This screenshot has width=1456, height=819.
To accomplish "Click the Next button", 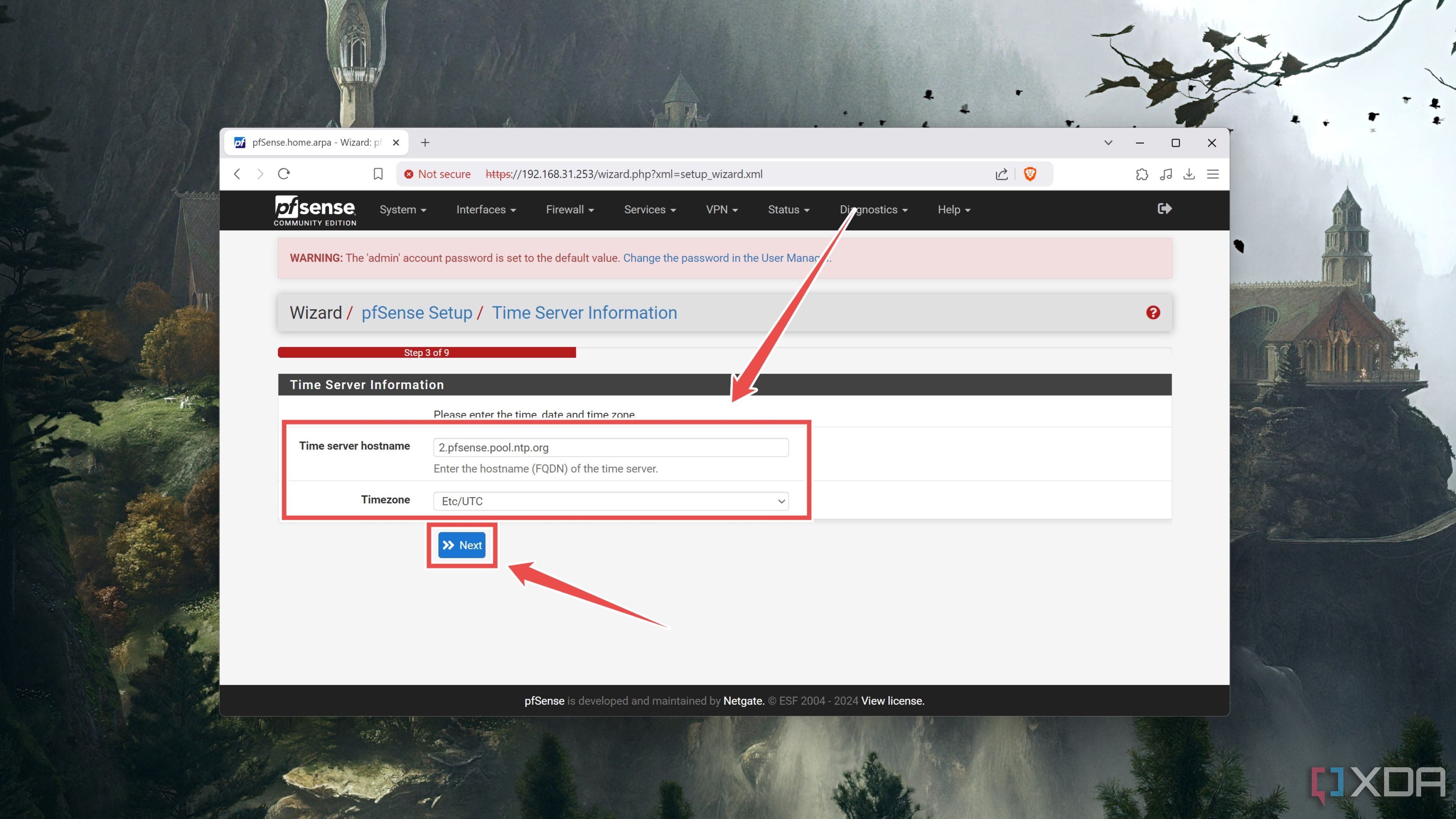I will 462,546.
